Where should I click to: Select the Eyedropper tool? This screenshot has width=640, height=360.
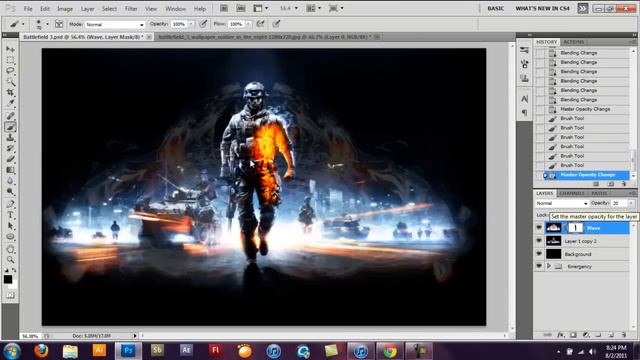tap(10, 103)
